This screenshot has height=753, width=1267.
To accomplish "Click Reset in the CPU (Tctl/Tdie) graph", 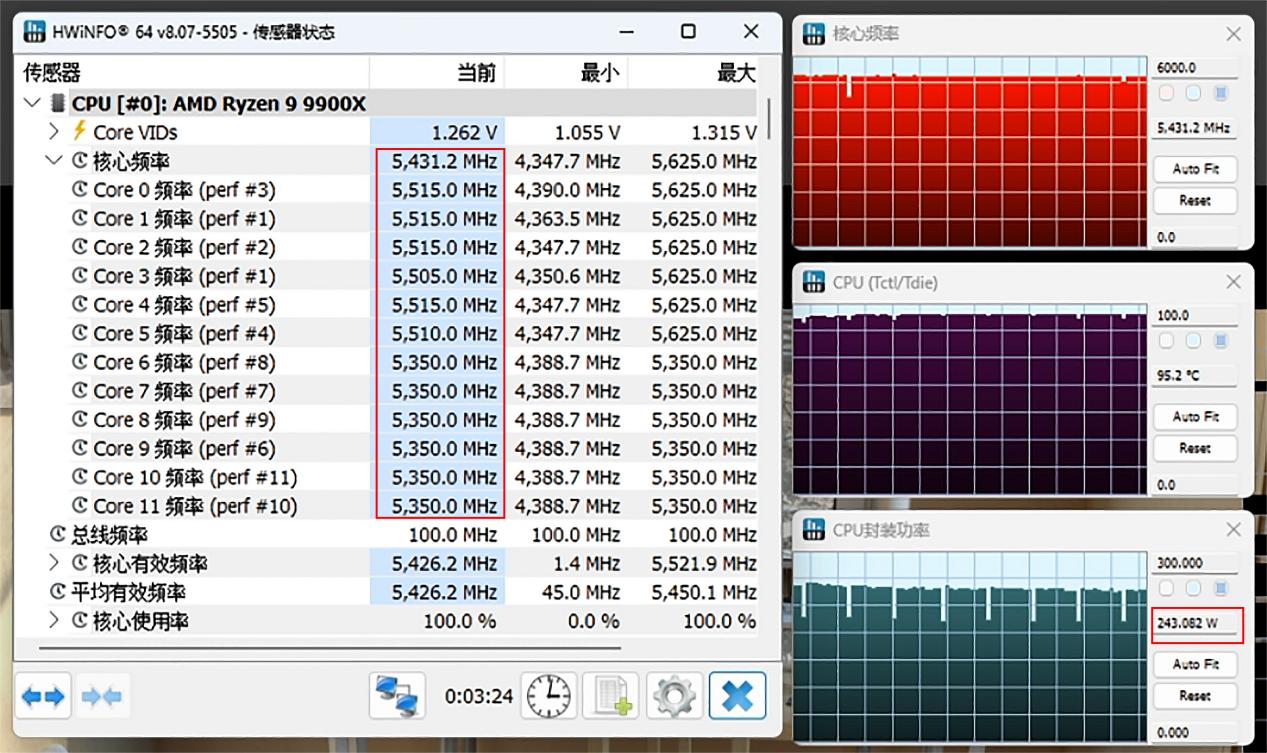I will point(1194,448).
